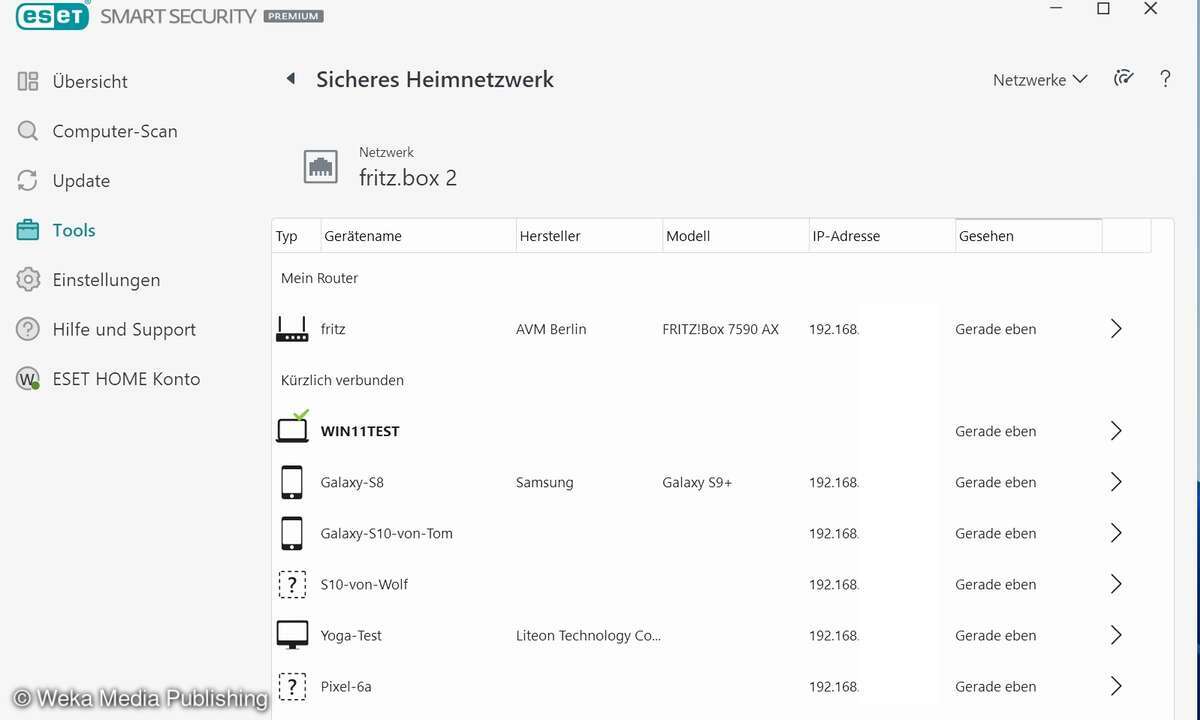1200x720 pixels.
Task: Open ESET HOME Konto
Action: [126, 379]
